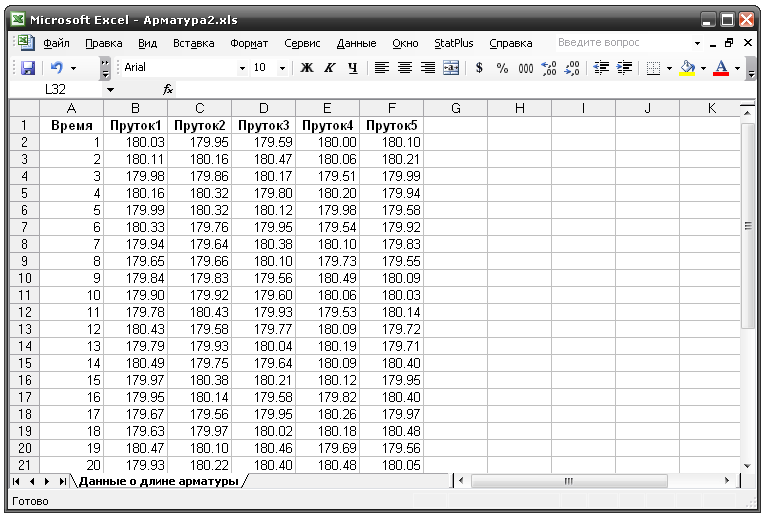This screenshot has width=765, height=516.
Task: Expand formatting toolbar options at right end
Action: pyautogui.click(x=751, y=68)
